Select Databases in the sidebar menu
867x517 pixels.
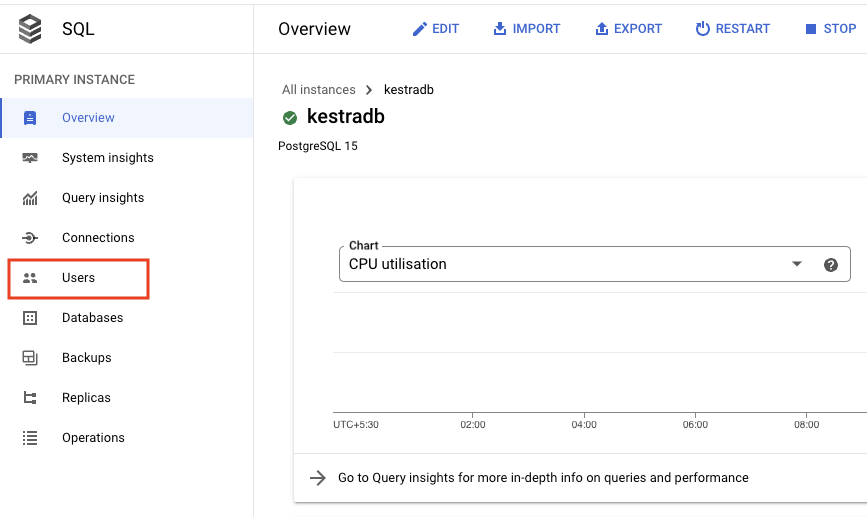[x=92, y=318]
